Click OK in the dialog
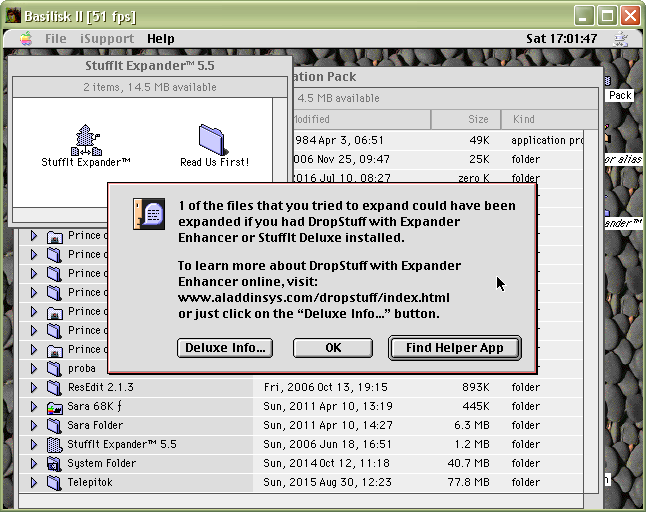This screenshot has width=646, height=512. [x=333, y=348]
